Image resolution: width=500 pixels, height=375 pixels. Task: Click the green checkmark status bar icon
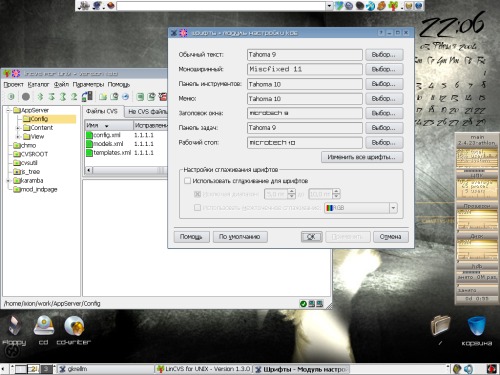click(x=303, y=304)
